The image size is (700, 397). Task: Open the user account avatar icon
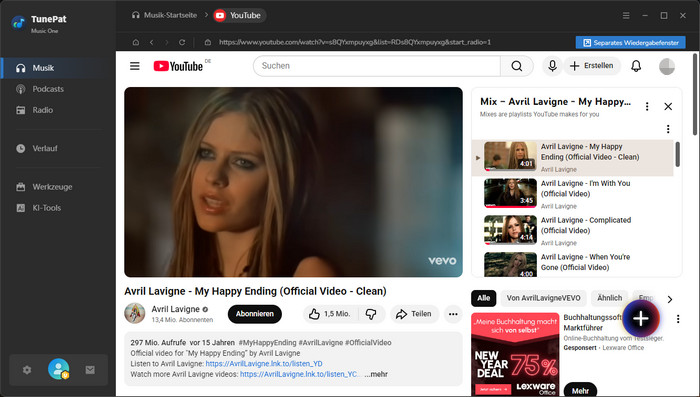click(58, 369)
